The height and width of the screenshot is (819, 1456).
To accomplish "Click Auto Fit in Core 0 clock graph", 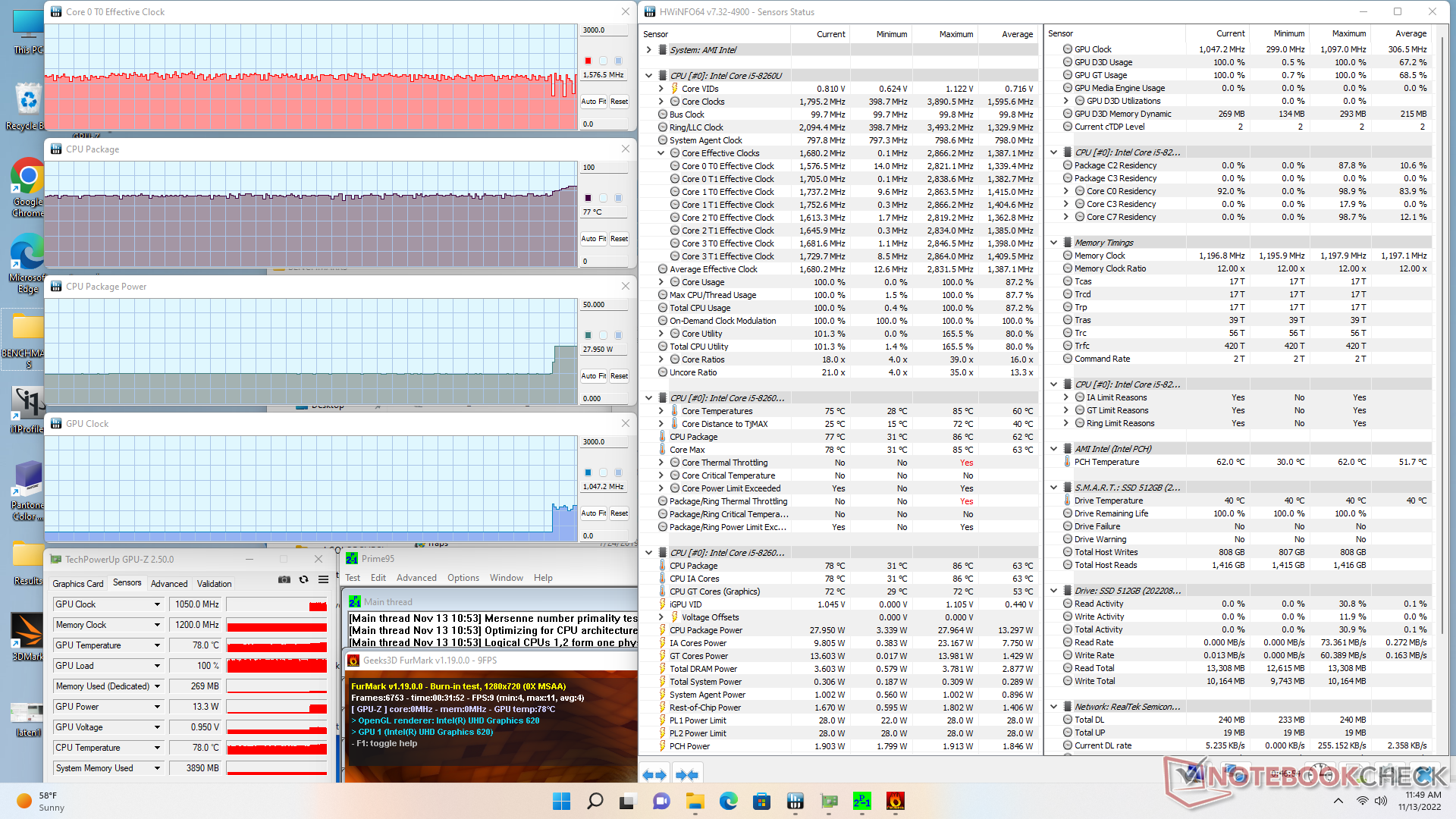I will [x=593, y=102].
